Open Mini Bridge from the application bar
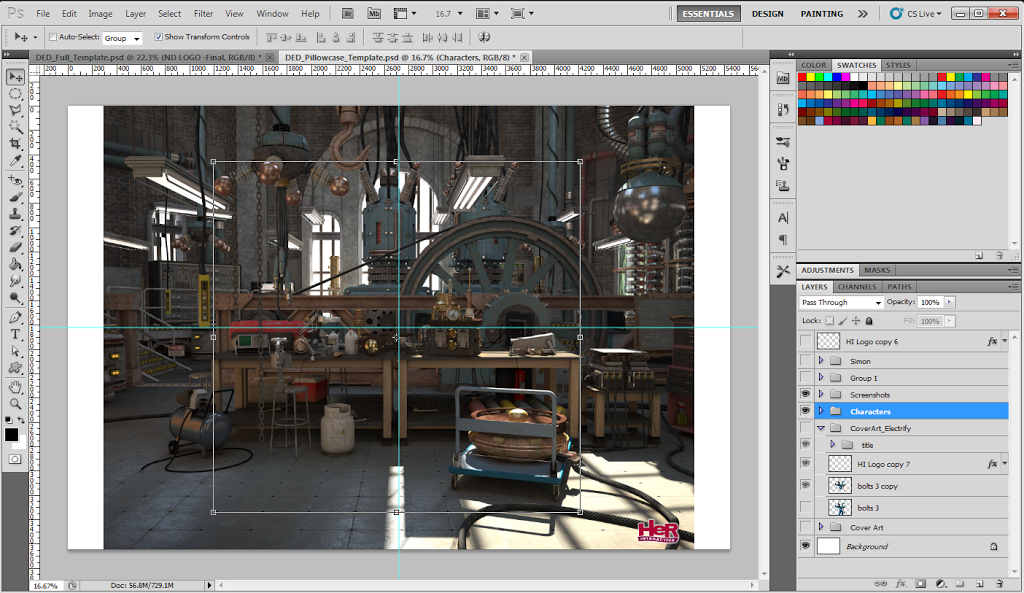 [x=374, y=13]
